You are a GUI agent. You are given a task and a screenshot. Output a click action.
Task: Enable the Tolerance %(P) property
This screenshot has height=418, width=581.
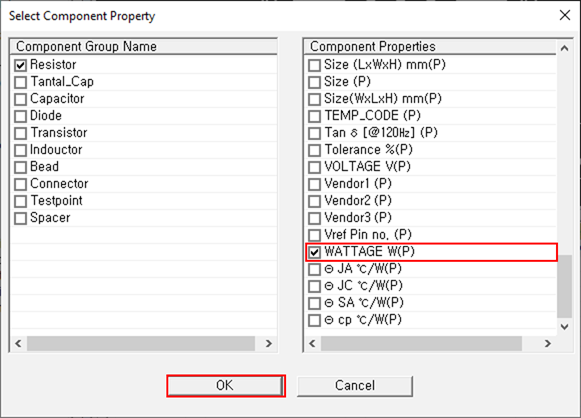pos(314,150)
